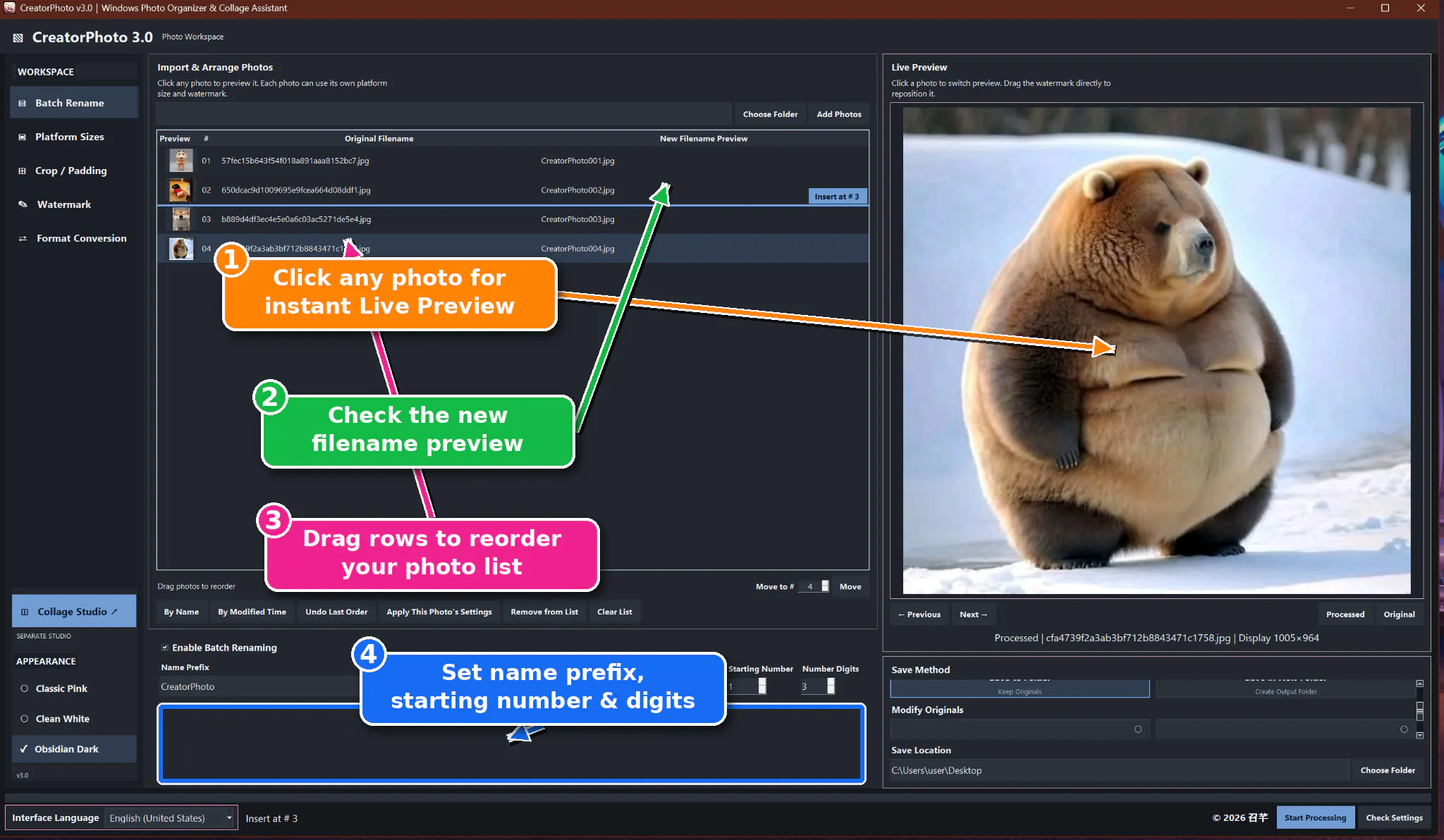This screenshot has width=1444, height=840.
Task: Click Check Settings button
Action: coord(1394,817)
